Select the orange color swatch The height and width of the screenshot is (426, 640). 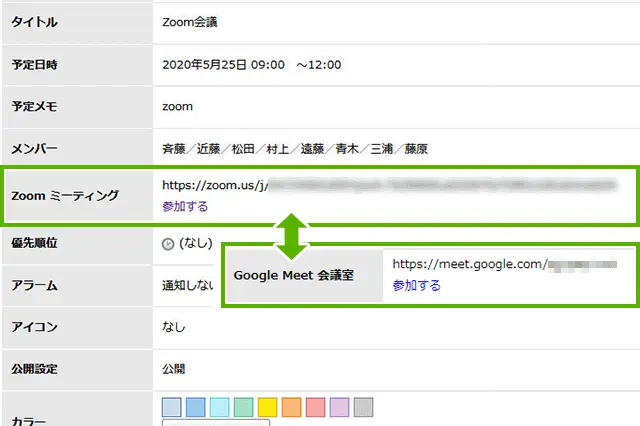click(x=292, y=407)
